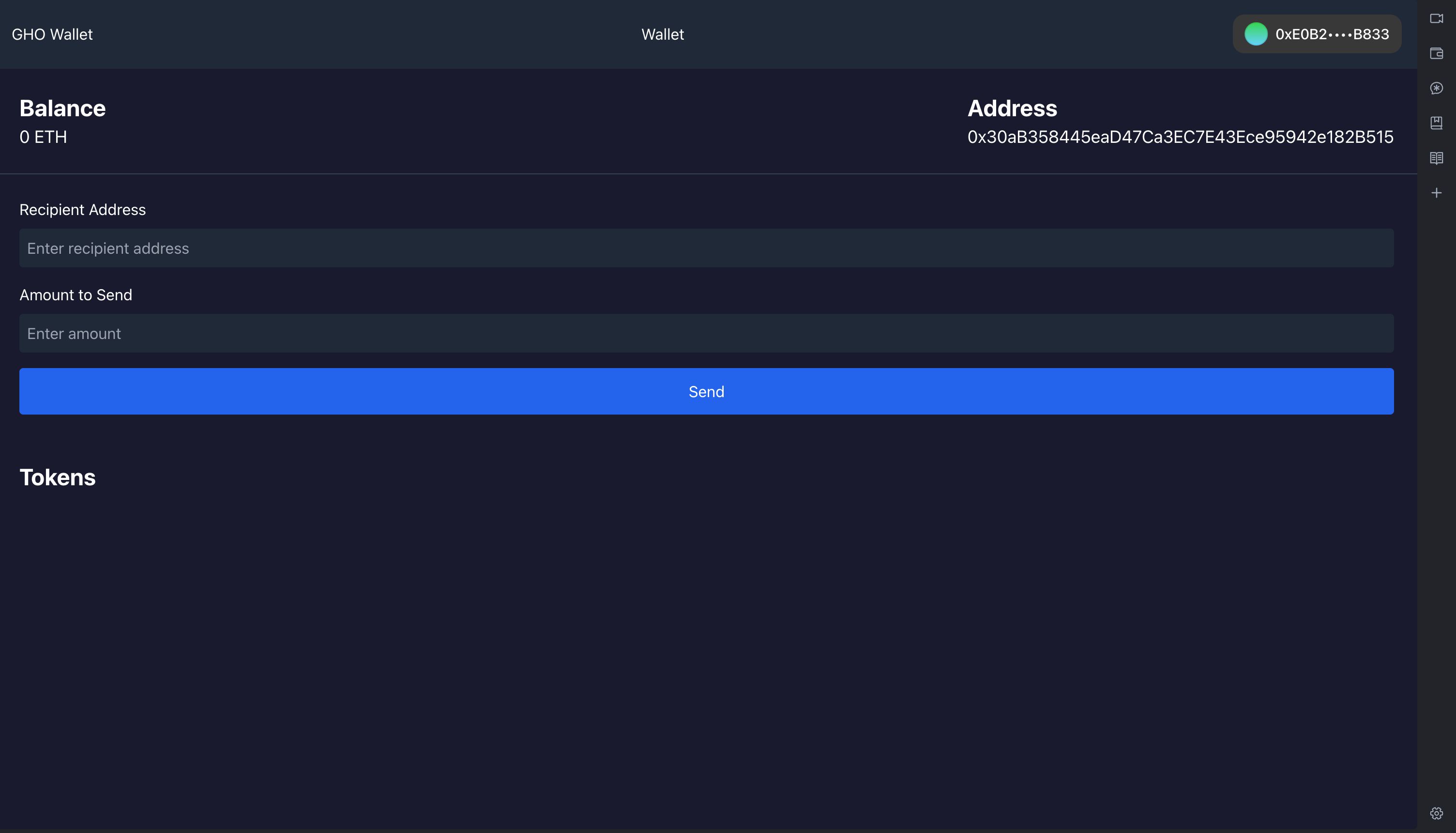Click the Balance heading

coord(62,108)
